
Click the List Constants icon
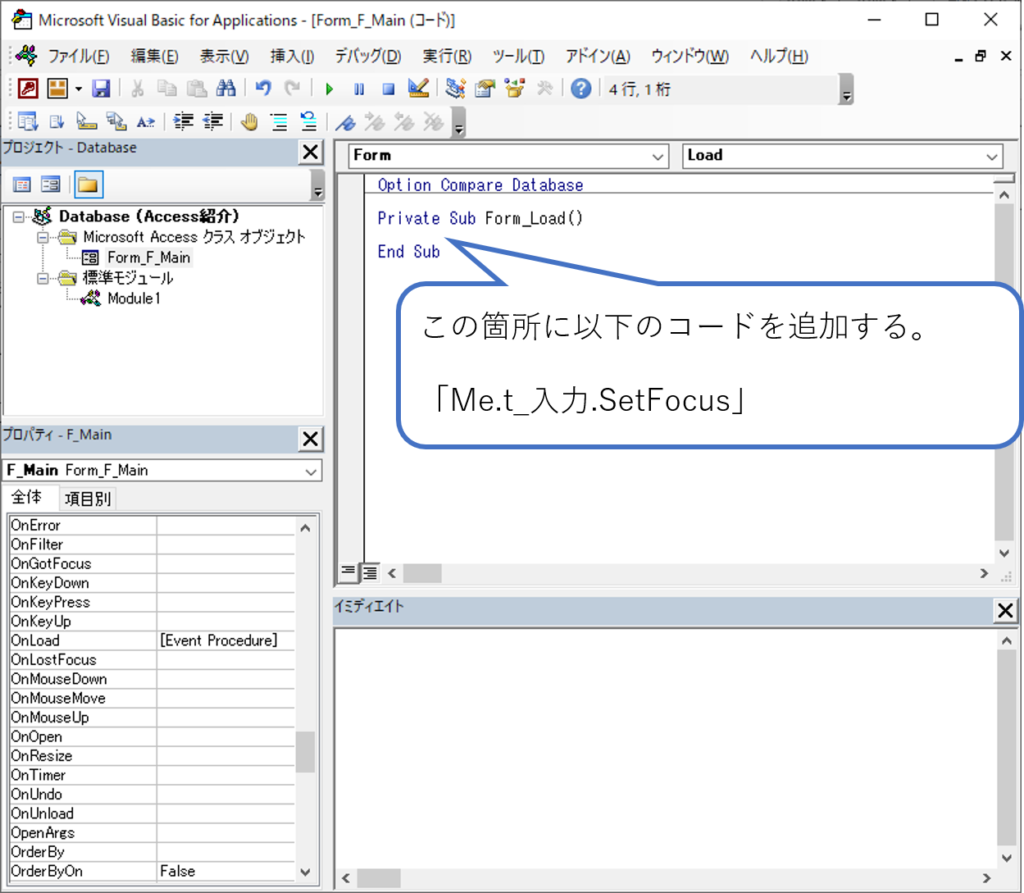(57, 122)
